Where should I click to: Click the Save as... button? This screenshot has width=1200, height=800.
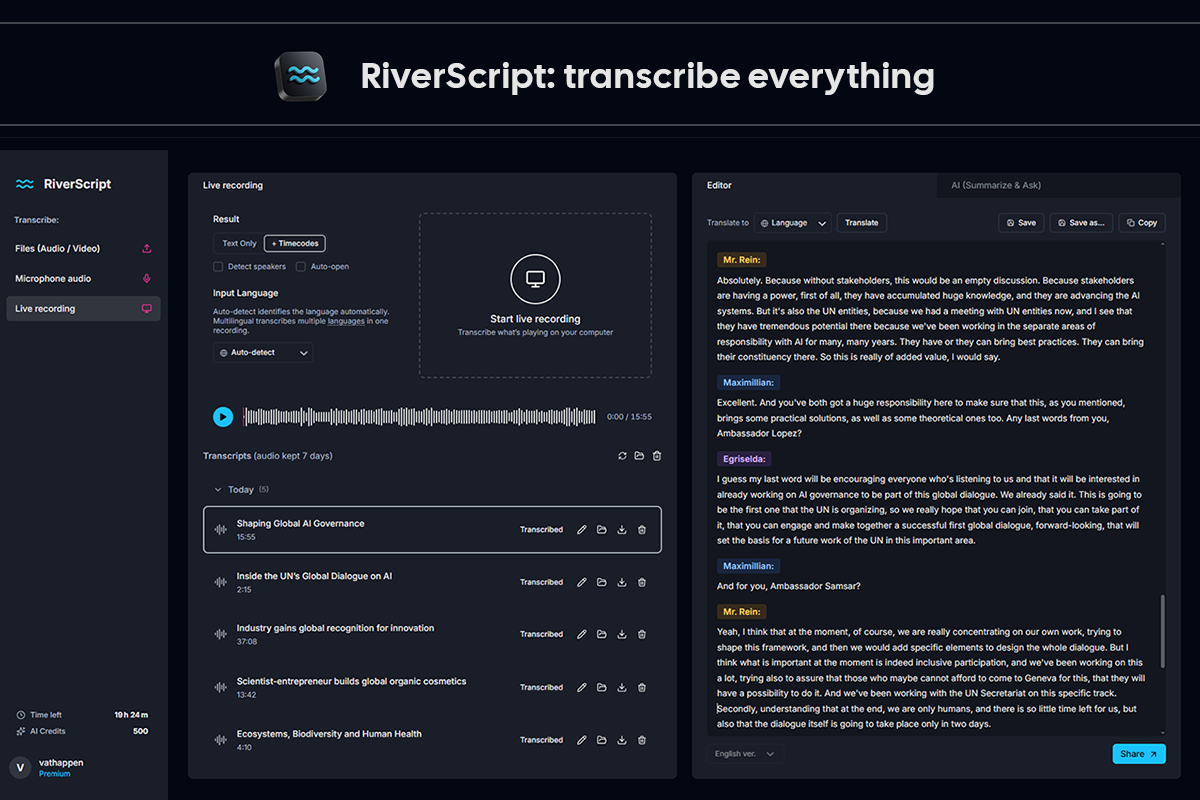coord(1081,223)
